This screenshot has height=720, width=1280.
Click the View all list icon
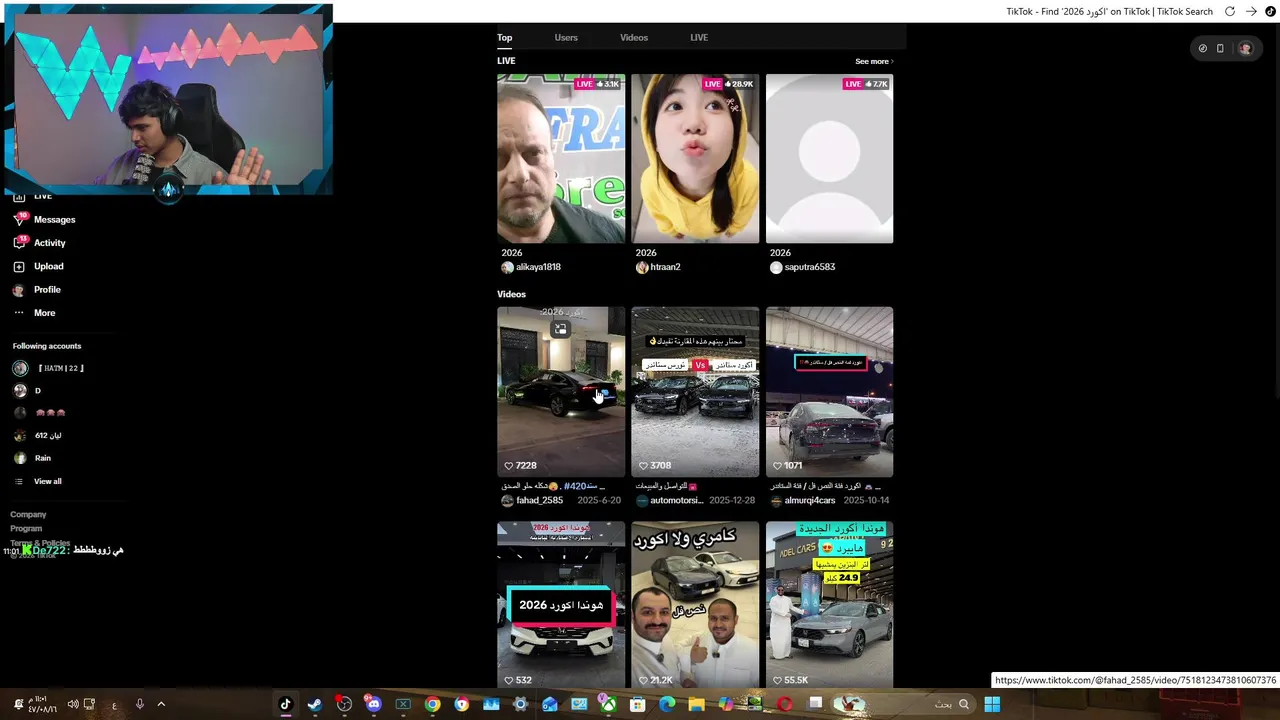pyautogui.click(x=19, y=481)
